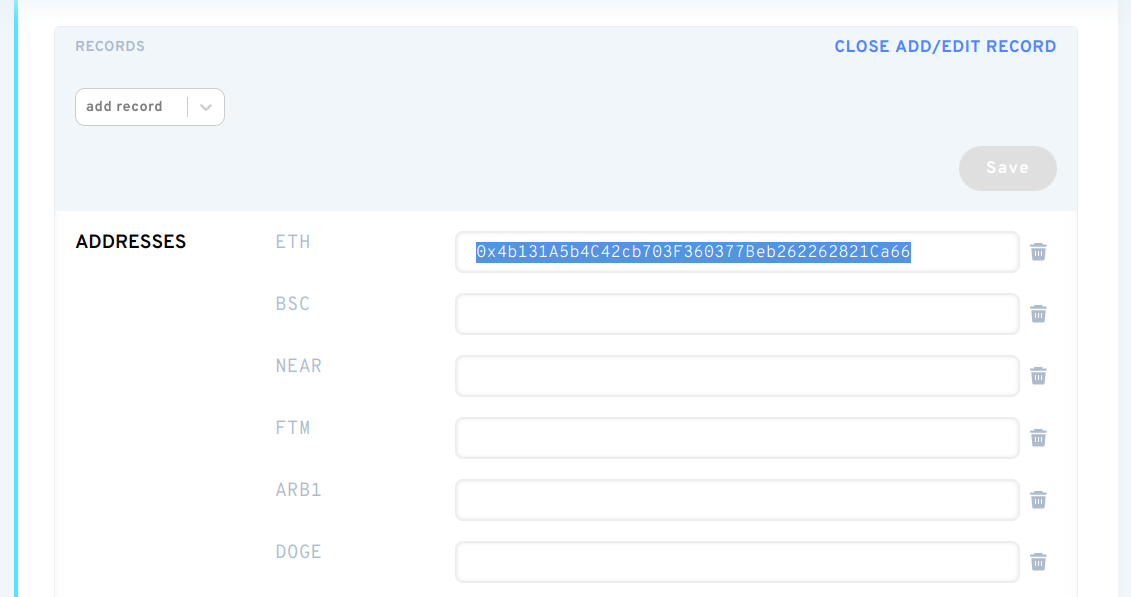The height and width of the screenshot is (597, 1131).
Task: Click the add record chevron arrow
Action: (206, 107)
